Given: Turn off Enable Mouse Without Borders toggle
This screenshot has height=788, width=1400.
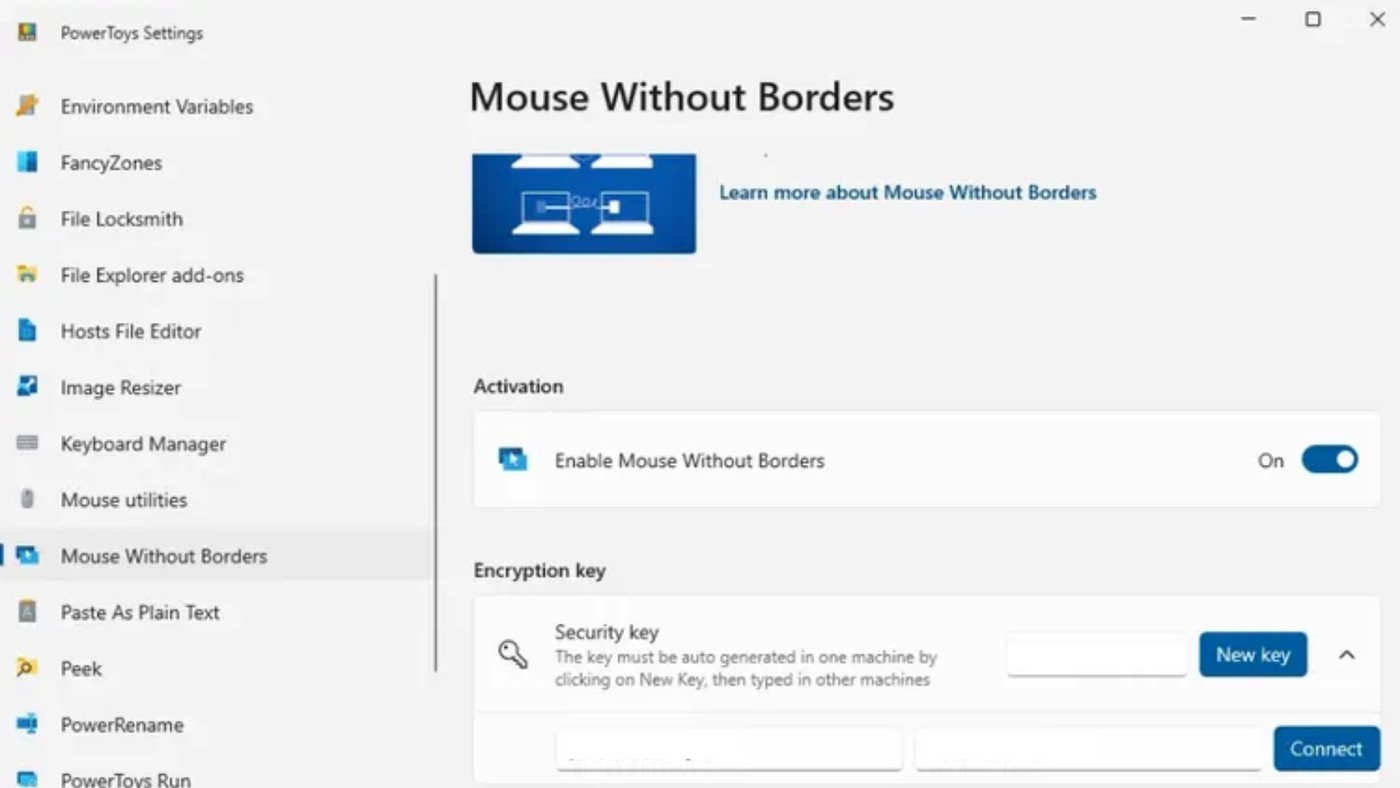Looking at the screenshot, I should point(1329,460).
